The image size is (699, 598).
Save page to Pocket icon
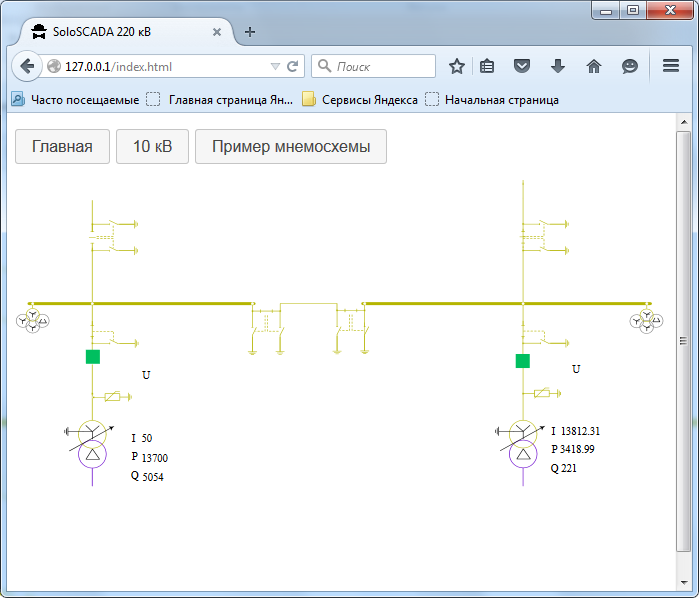coord(522,66)
